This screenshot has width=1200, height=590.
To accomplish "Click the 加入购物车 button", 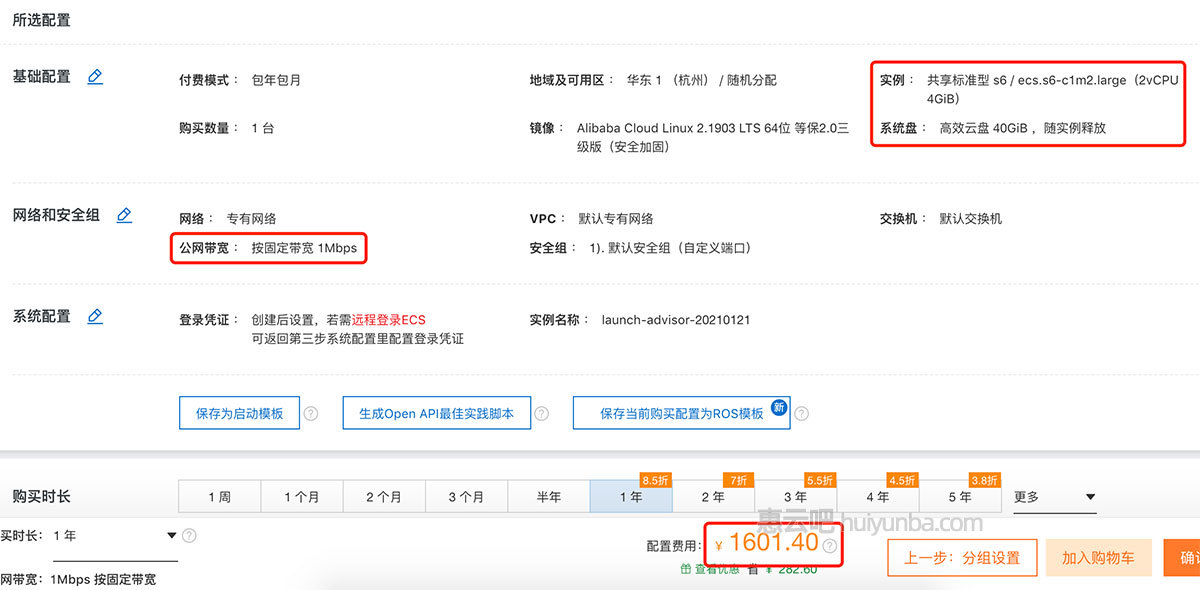I will coord(1098,558).
